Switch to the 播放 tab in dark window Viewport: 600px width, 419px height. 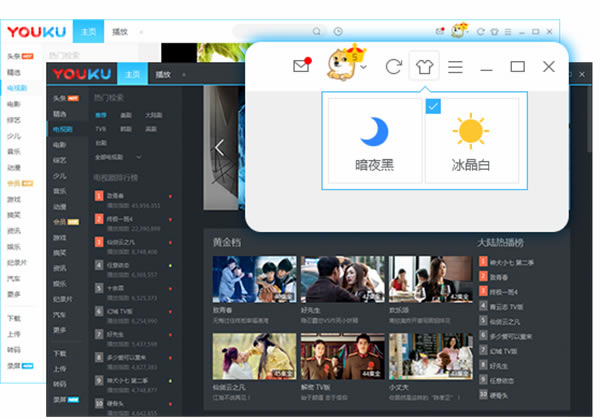162,75
